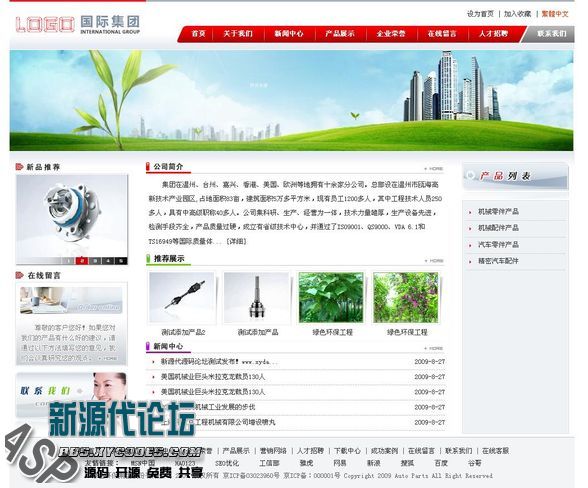Open the 联系我们 banner arrow icon

80,391
